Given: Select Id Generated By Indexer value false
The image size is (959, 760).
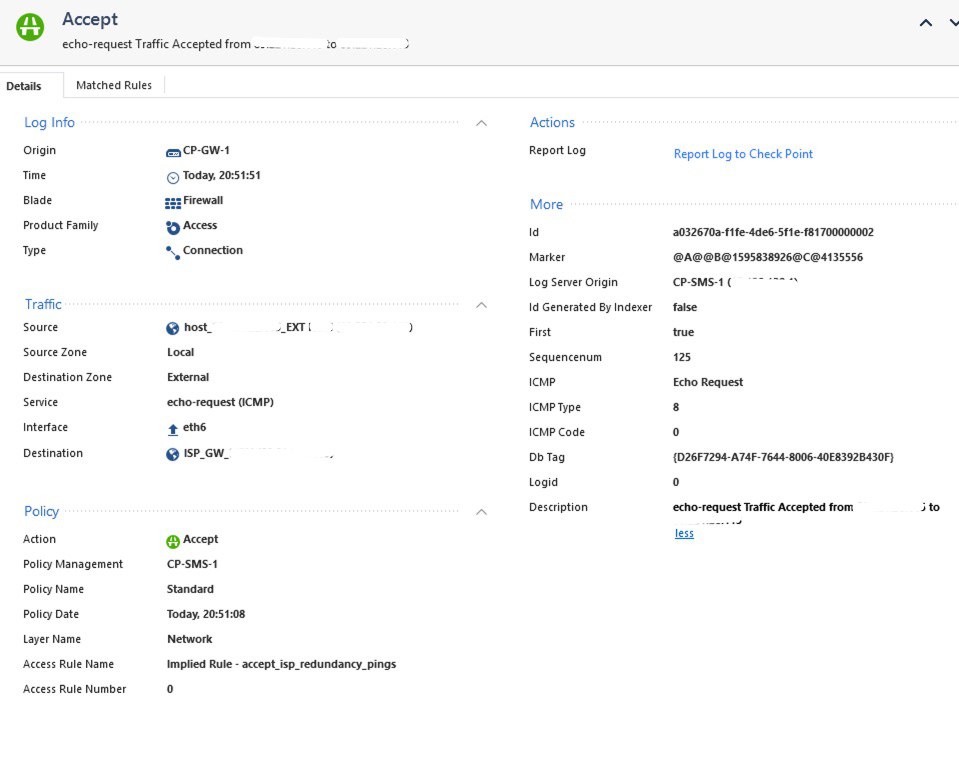Looking at the screenshot, I should tap(685, 308).
